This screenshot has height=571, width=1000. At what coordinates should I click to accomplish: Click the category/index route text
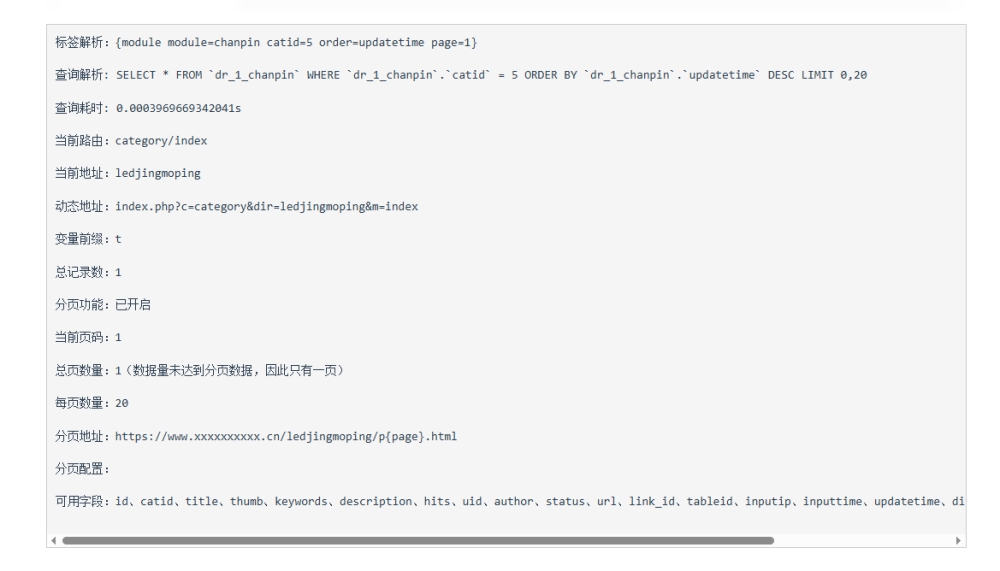coord(161,141)
